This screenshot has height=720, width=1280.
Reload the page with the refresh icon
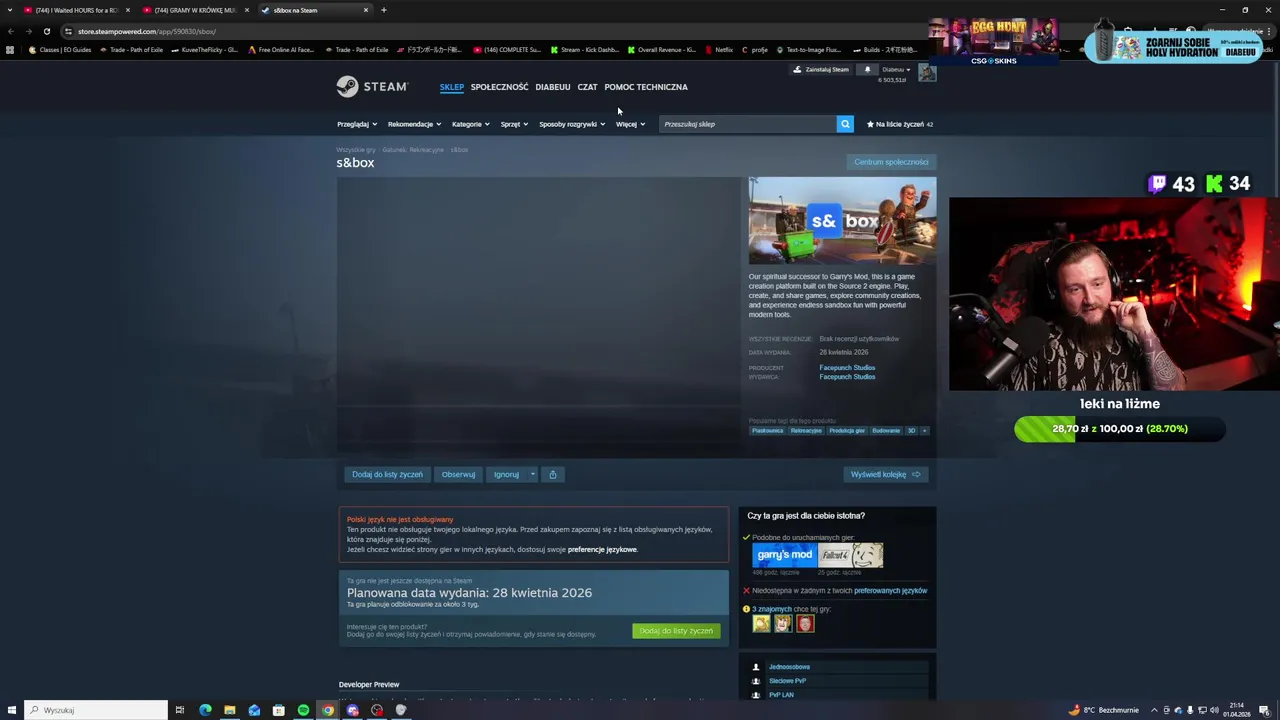point(46,31)
